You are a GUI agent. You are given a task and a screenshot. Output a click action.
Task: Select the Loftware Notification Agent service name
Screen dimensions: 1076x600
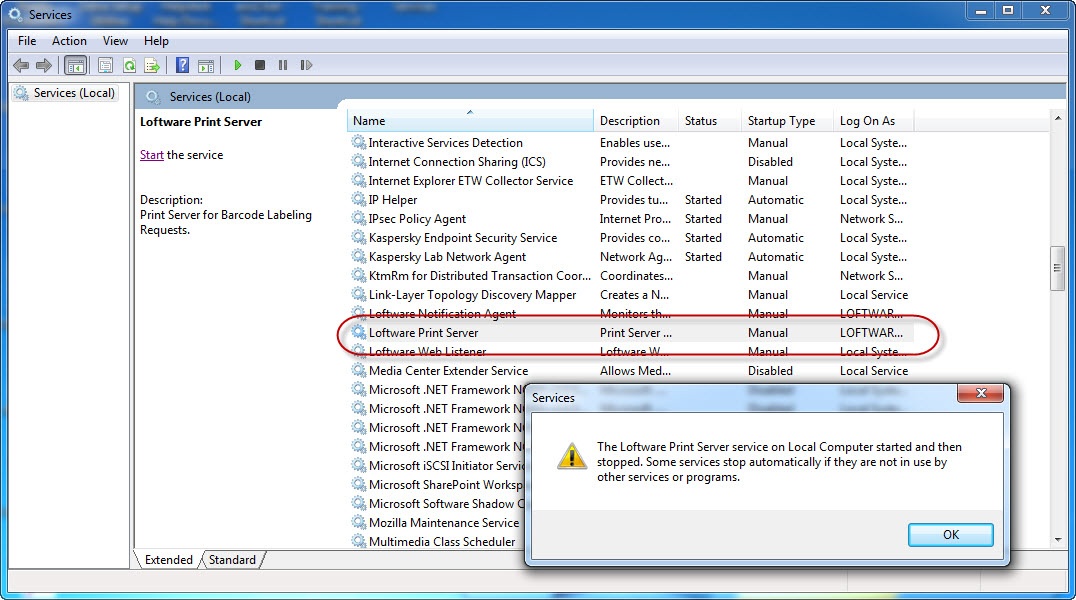(443, 313)
